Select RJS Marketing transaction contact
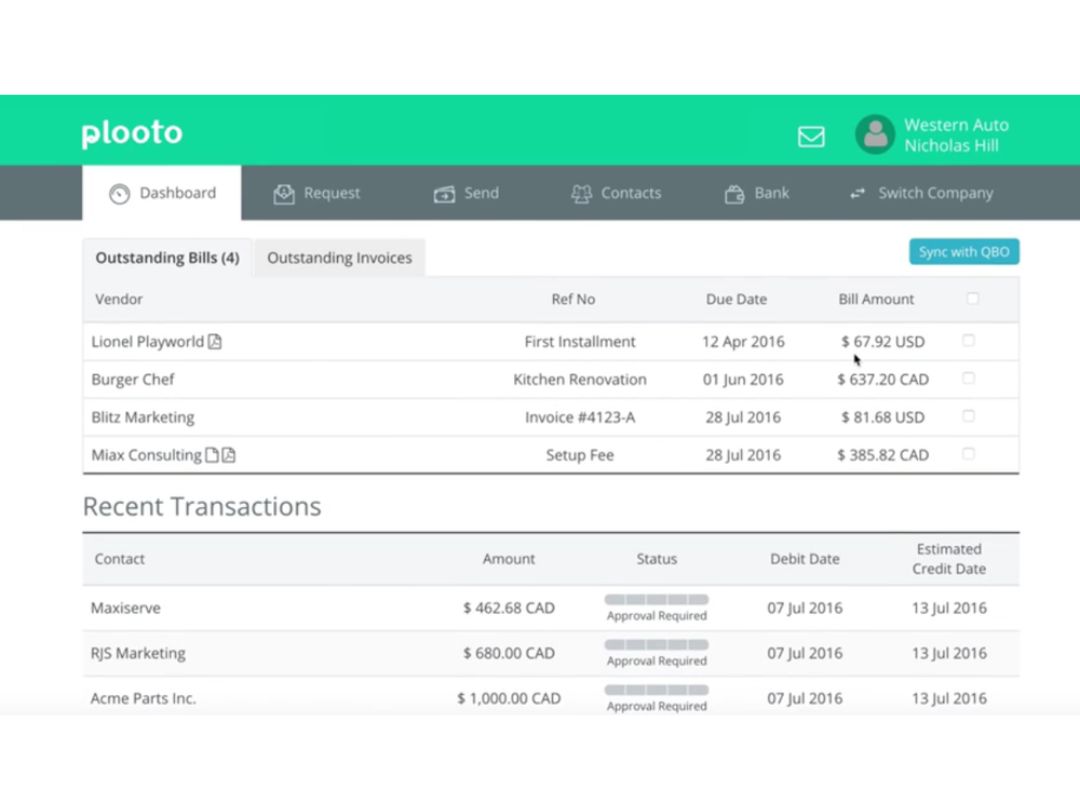The image size is (1080, 810). pyautogui.click(x=138, y=653)
